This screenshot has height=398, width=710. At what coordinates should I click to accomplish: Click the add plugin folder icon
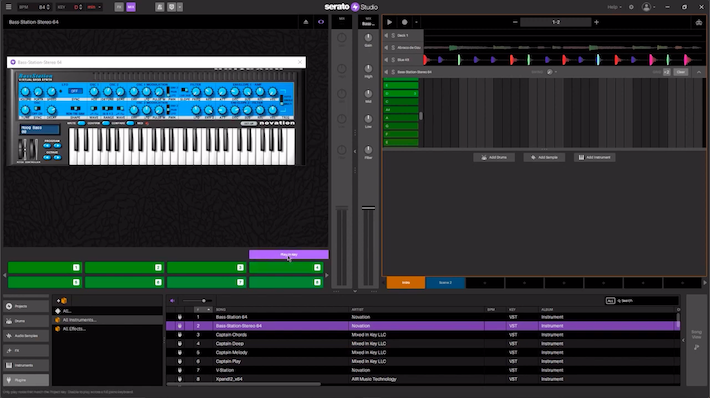pos(62,301)
